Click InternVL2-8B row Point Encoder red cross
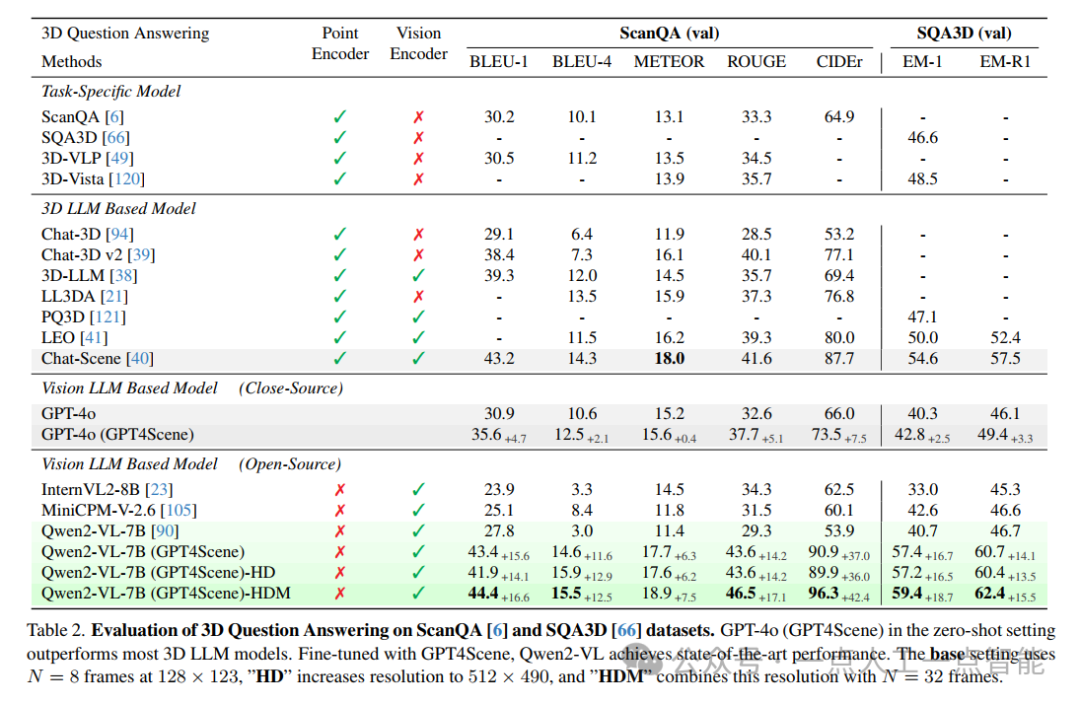 pyautogui.click(x=340, y=490)
